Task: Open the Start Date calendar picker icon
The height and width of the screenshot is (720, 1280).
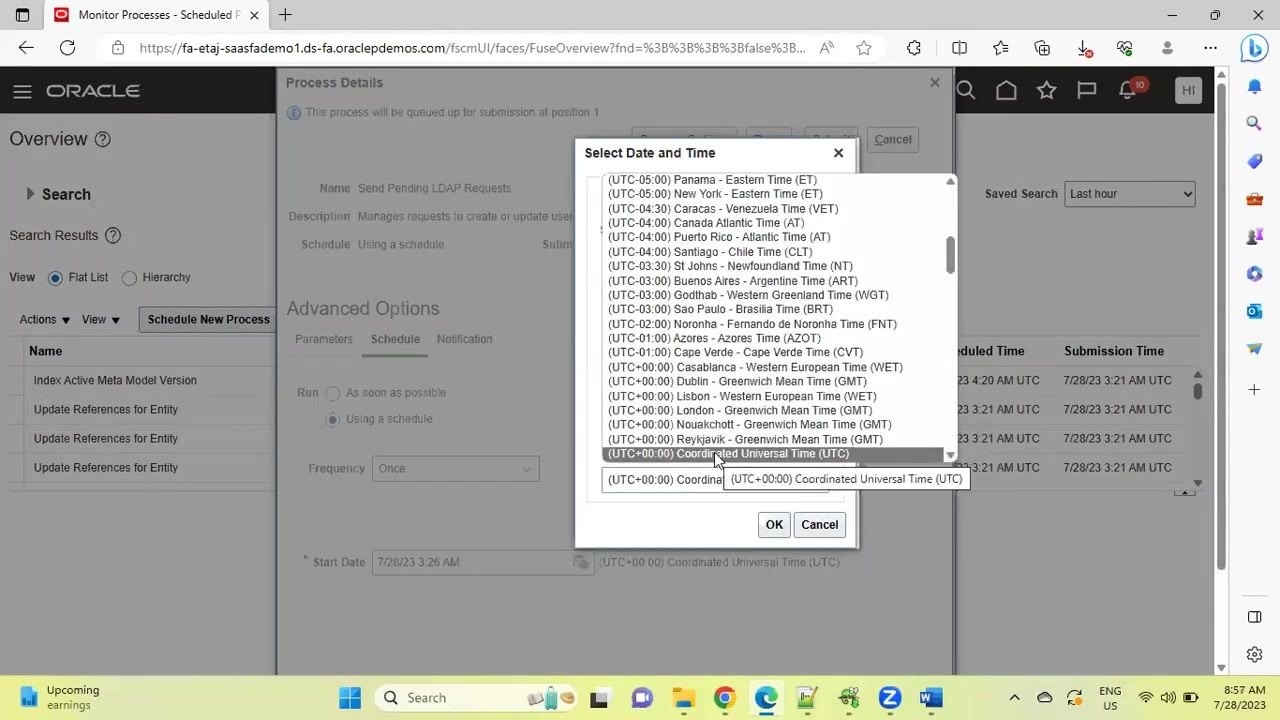Action: [580, 562]
